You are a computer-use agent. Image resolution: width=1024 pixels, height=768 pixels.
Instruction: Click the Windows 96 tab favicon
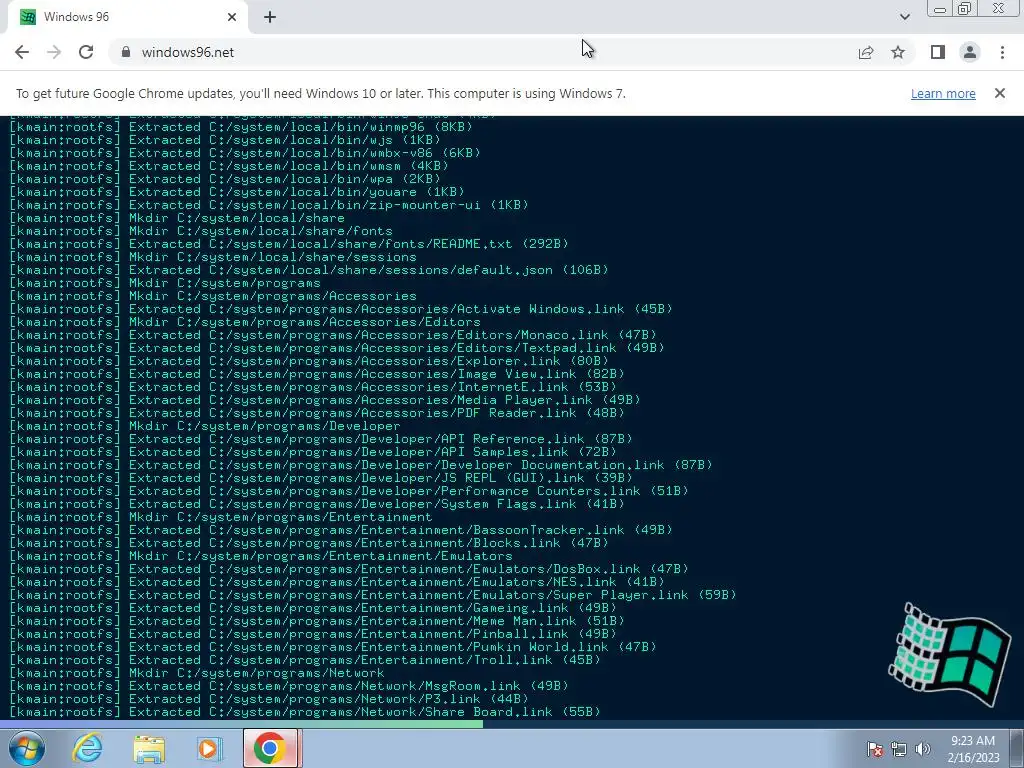27,17
